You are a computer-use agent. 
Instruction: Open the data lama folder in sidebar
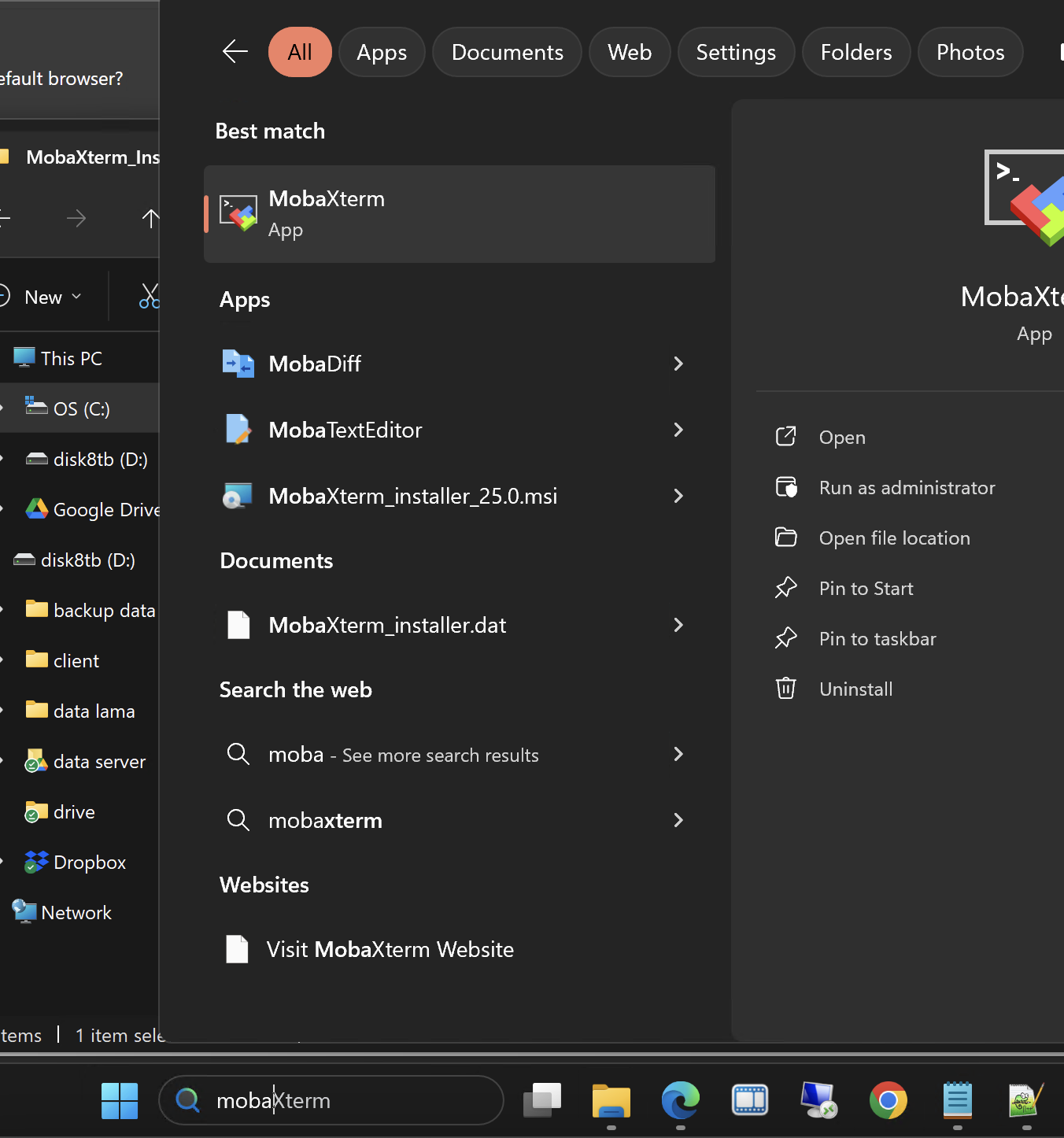79,711
